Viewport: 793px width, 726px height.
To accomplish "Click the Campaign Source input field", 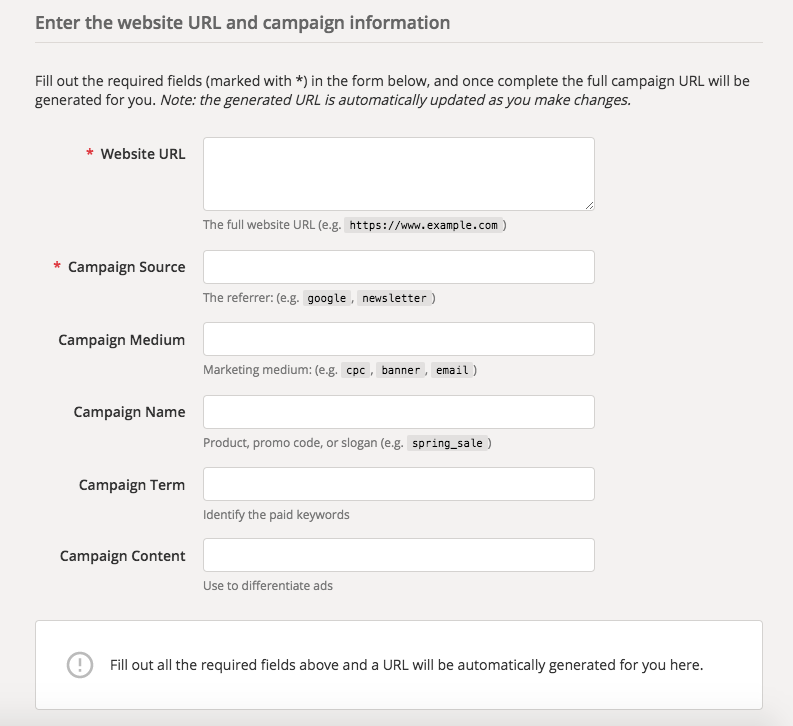I will [x=399, y=267].
